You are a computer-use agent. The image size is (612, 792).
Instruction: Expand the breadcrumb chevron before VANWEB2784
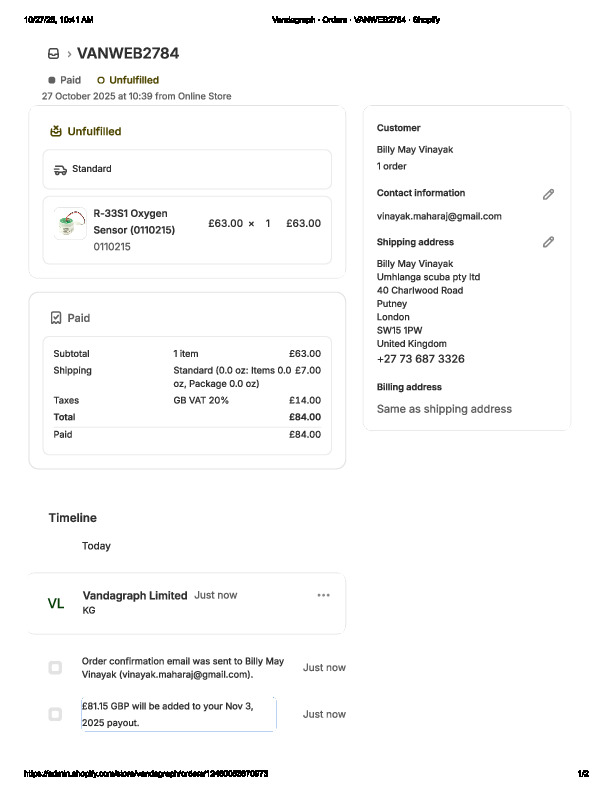point(69,54)
